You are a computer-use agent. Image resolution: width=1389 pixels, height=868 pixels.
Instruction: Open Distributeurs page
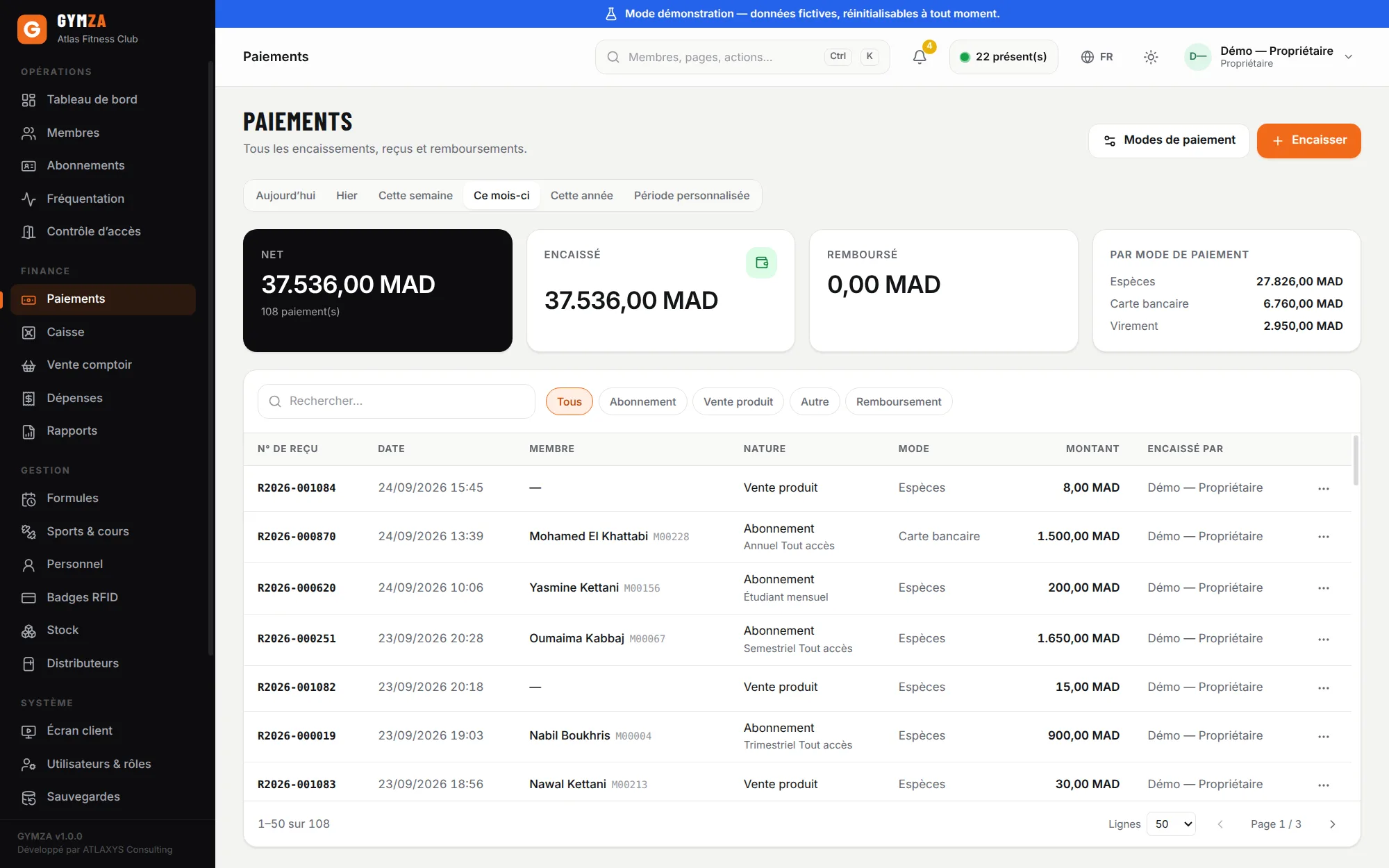coord(103,663)
